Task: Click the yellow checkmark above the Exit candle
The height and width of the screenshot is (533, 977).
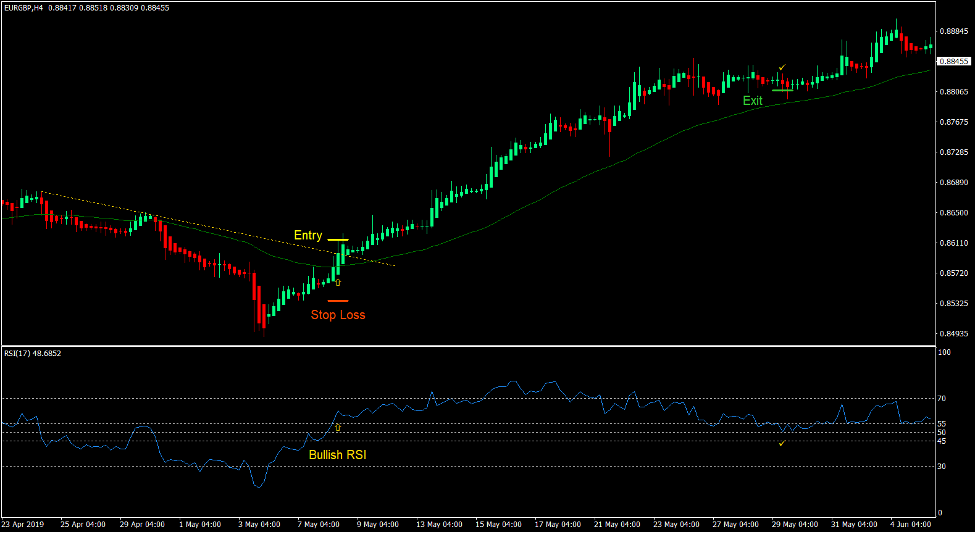Action: click(x=782, y=67)
